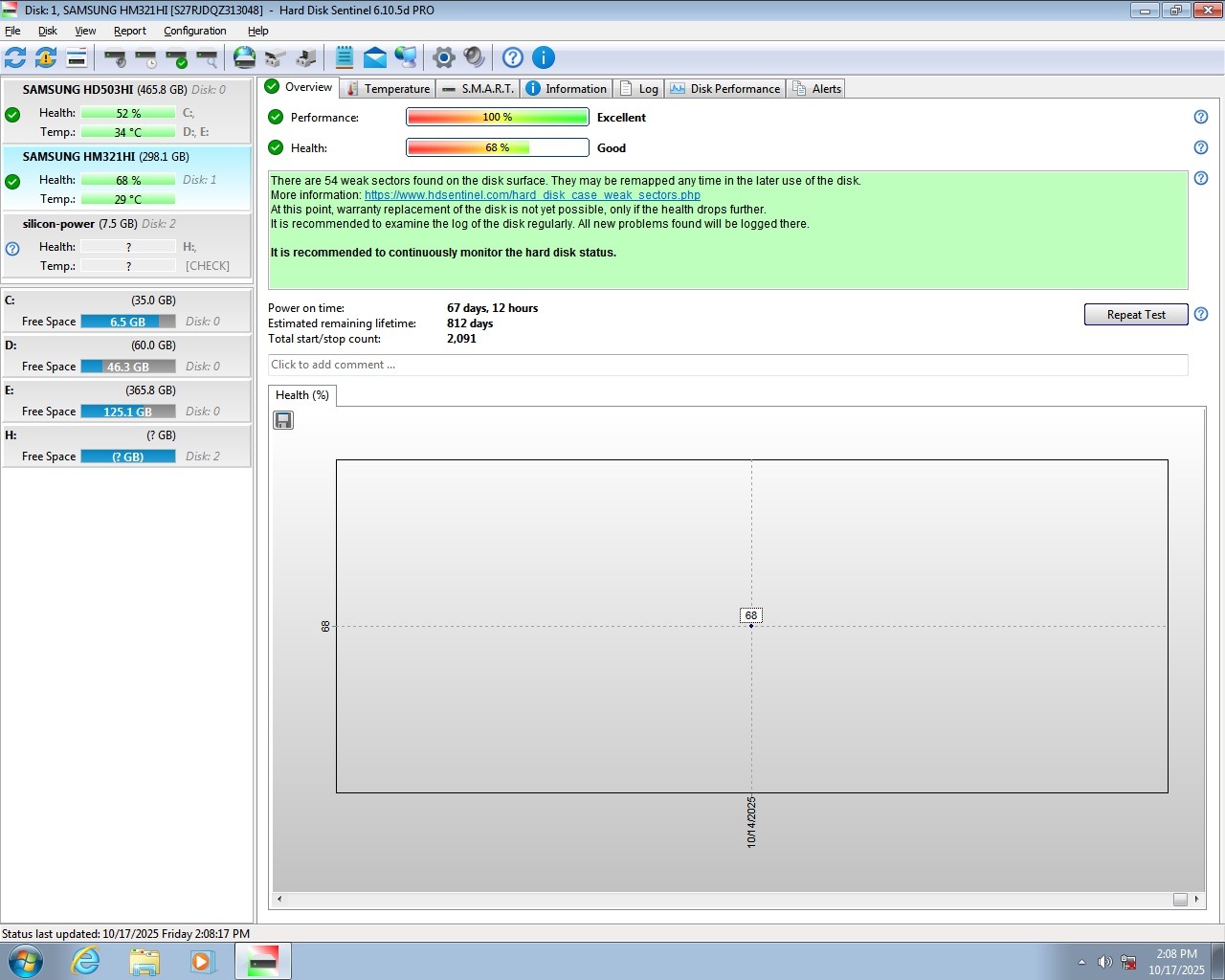Click the envelope email toolbar icon
Image resolution: width=1225 pixels, height=980 pixels.
[375, 57]
